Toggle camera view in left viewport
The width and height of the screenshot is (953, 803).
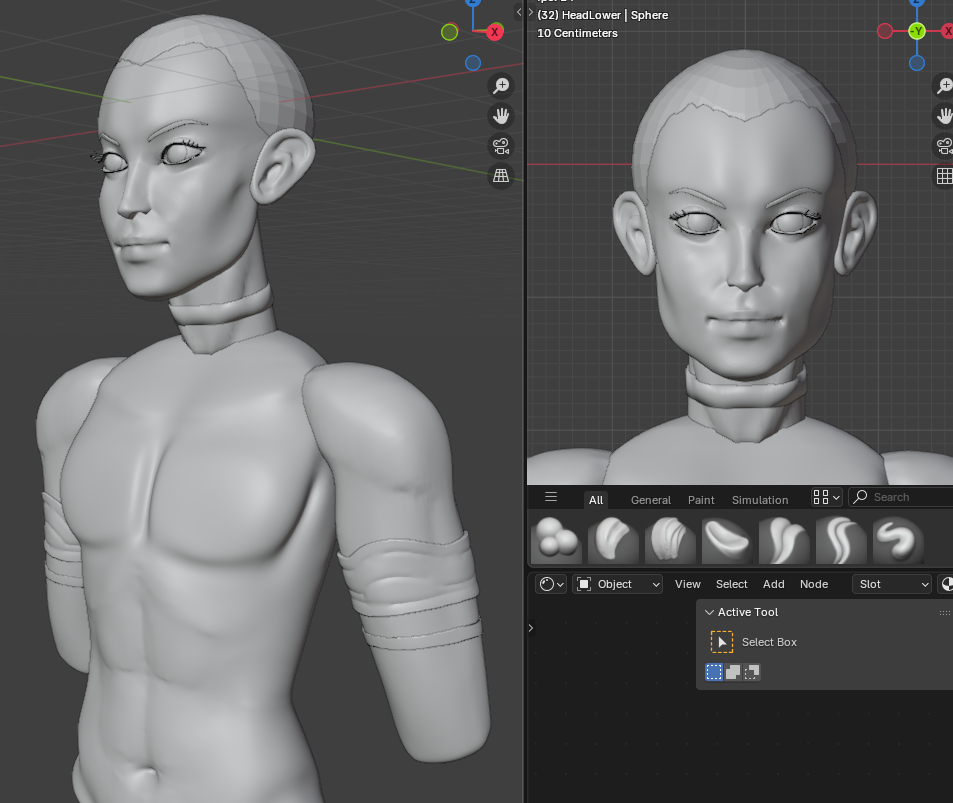coord(501,146)
